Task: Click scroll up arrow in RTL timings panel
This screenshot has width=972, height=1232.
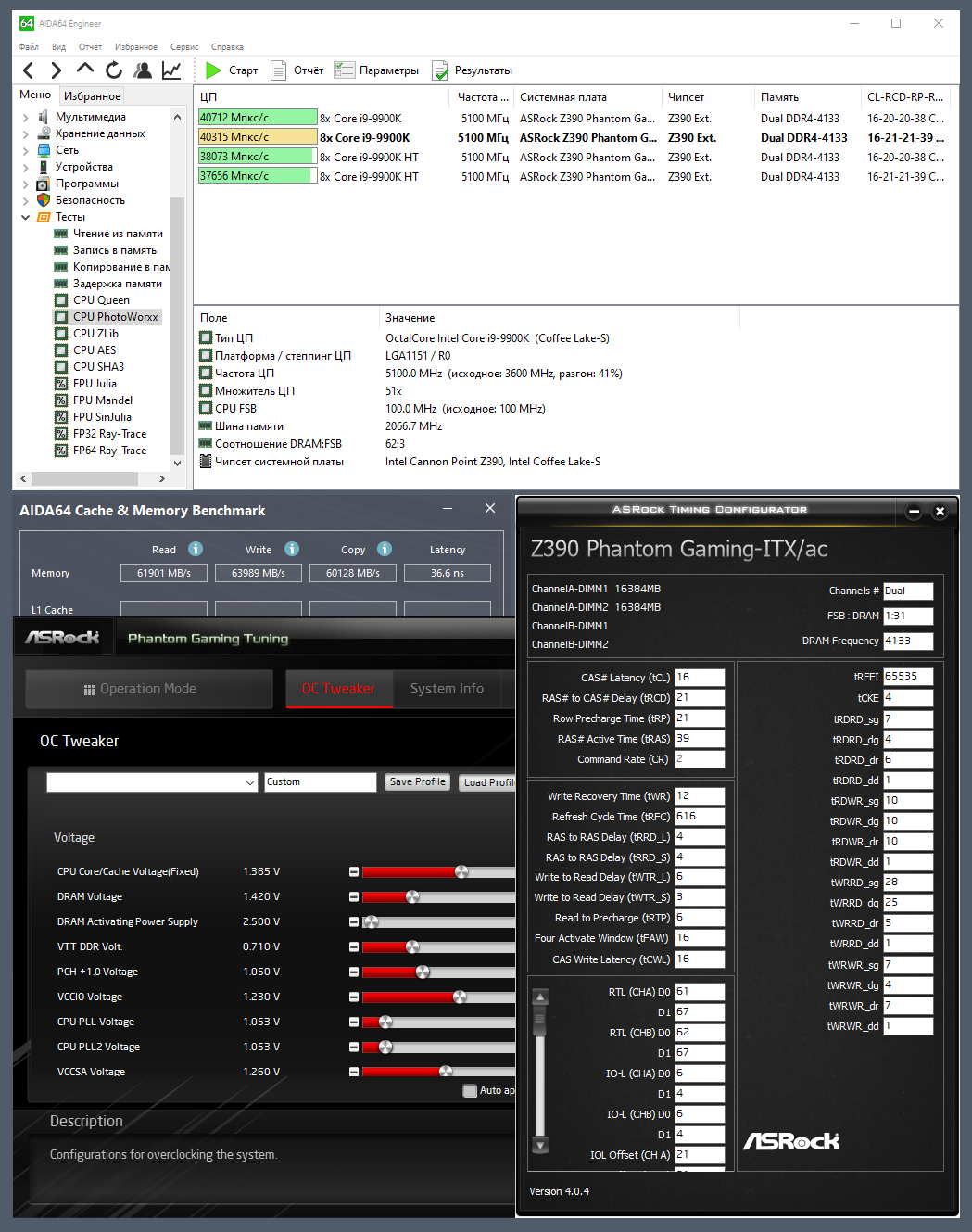Action: (540, 997)
